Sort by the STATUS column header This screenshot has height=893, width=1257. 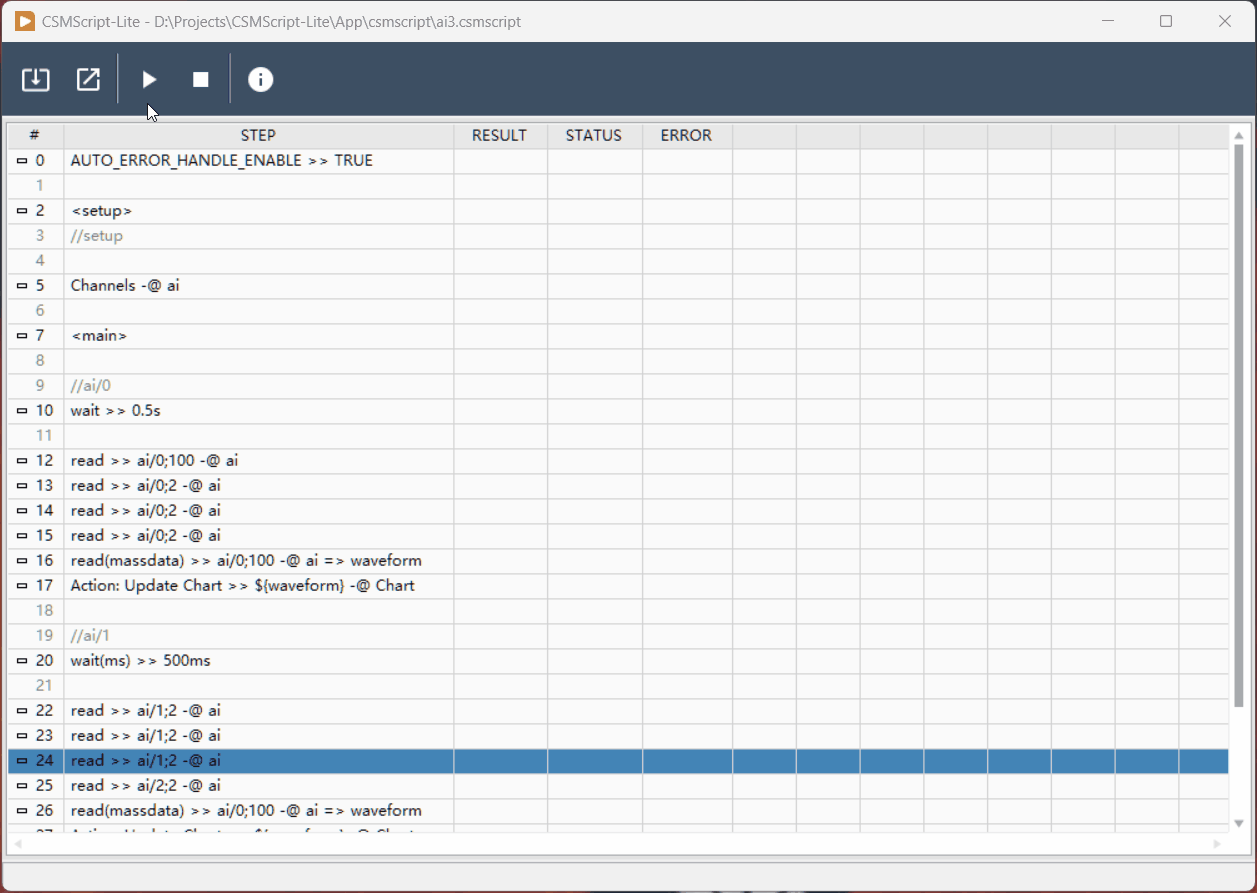pyautogui.click(x=594, y=135)
